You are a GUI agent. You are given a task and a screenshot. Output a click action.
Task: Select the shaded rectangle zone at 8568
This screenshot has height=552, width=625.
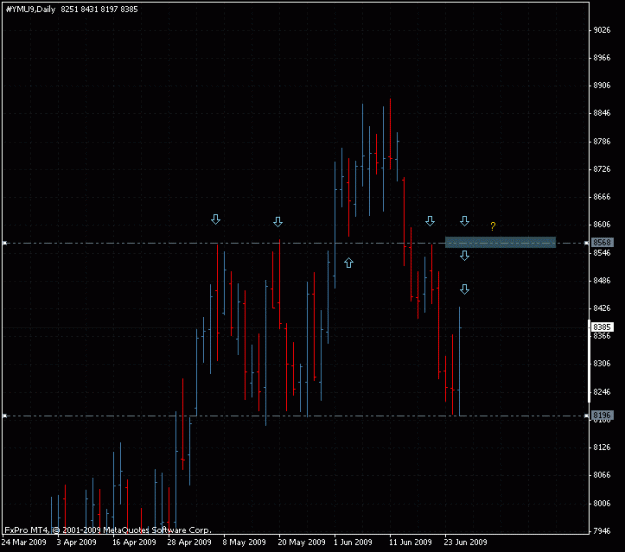[x=500, y=242]
